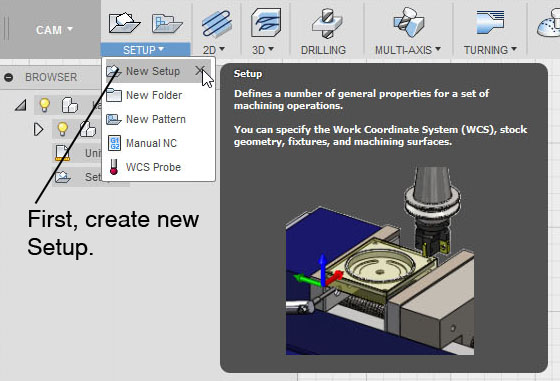Open the SETUP dropdown menu
The height and width of the screenshot is (381, 560).
pyautogui.click(x=145, y=50)
